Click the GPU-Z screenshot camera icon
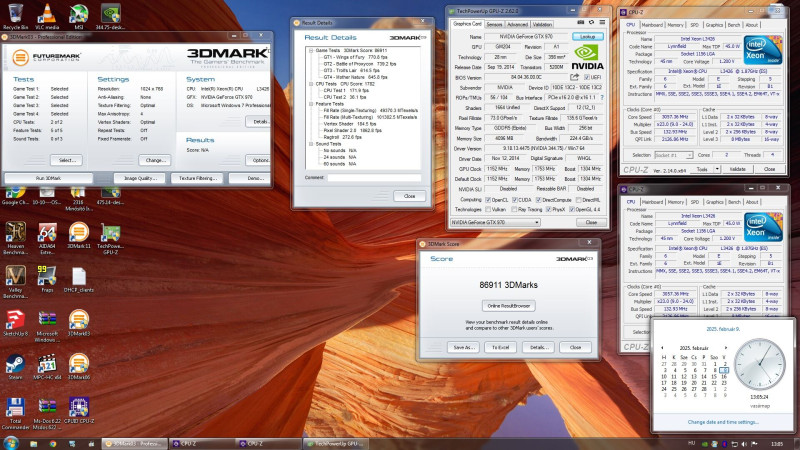 click(x=581, y=23)
